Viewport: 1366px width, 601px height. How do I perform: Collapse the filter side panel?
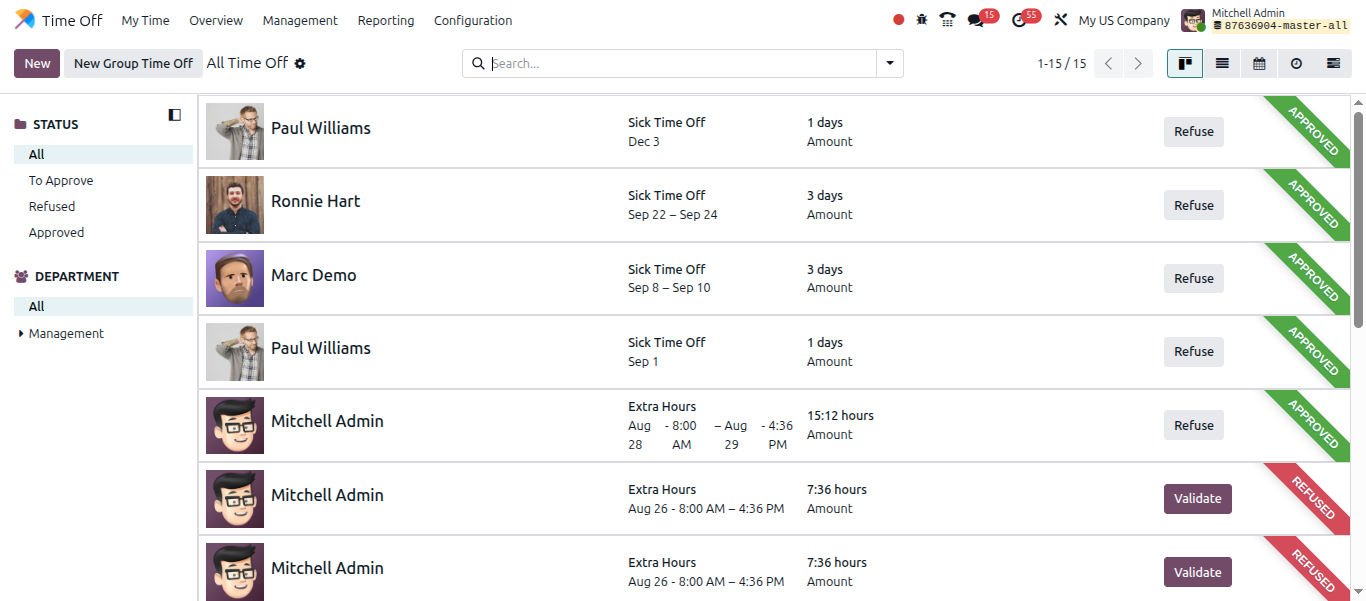pos(175,115)
